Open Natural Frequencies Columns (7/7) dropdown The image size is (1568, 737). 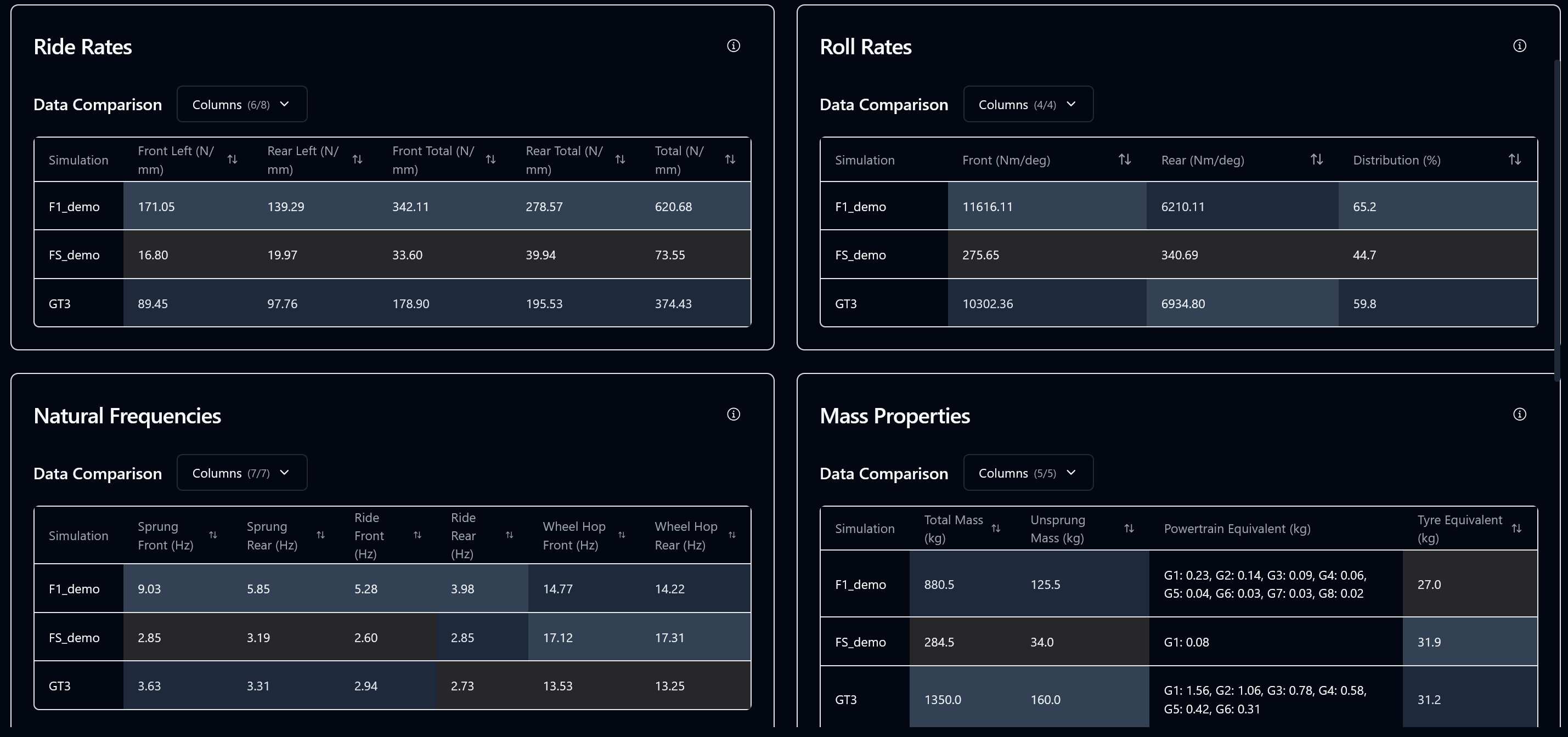[x=241, y=473]
